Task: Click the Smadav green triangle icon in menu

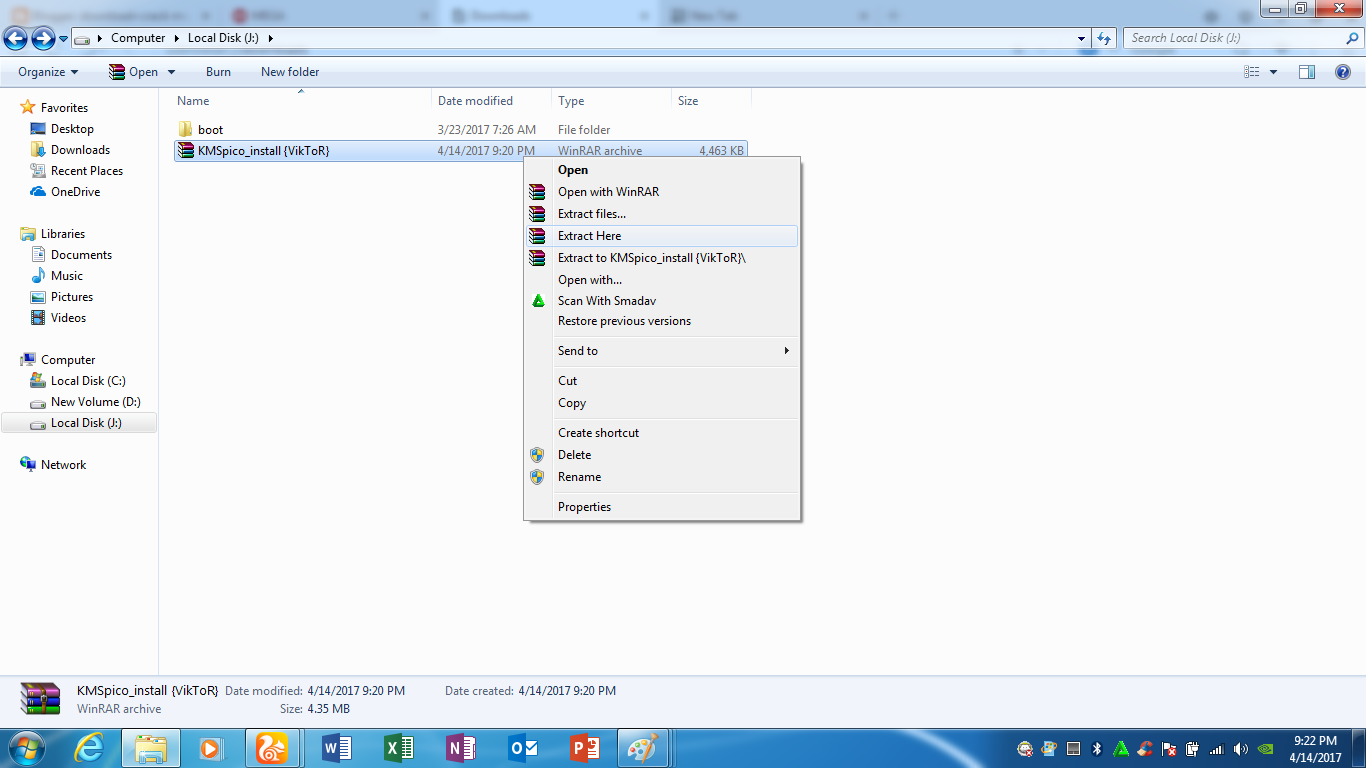Action: click(538, 301)
